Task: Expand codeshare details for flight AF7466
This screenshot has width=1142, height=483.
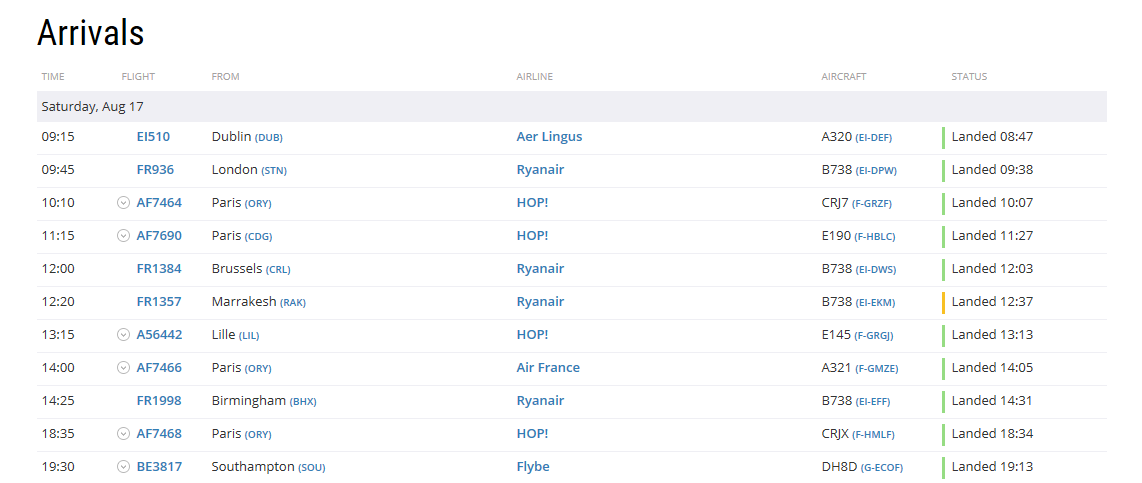Action: pos(124,367)
